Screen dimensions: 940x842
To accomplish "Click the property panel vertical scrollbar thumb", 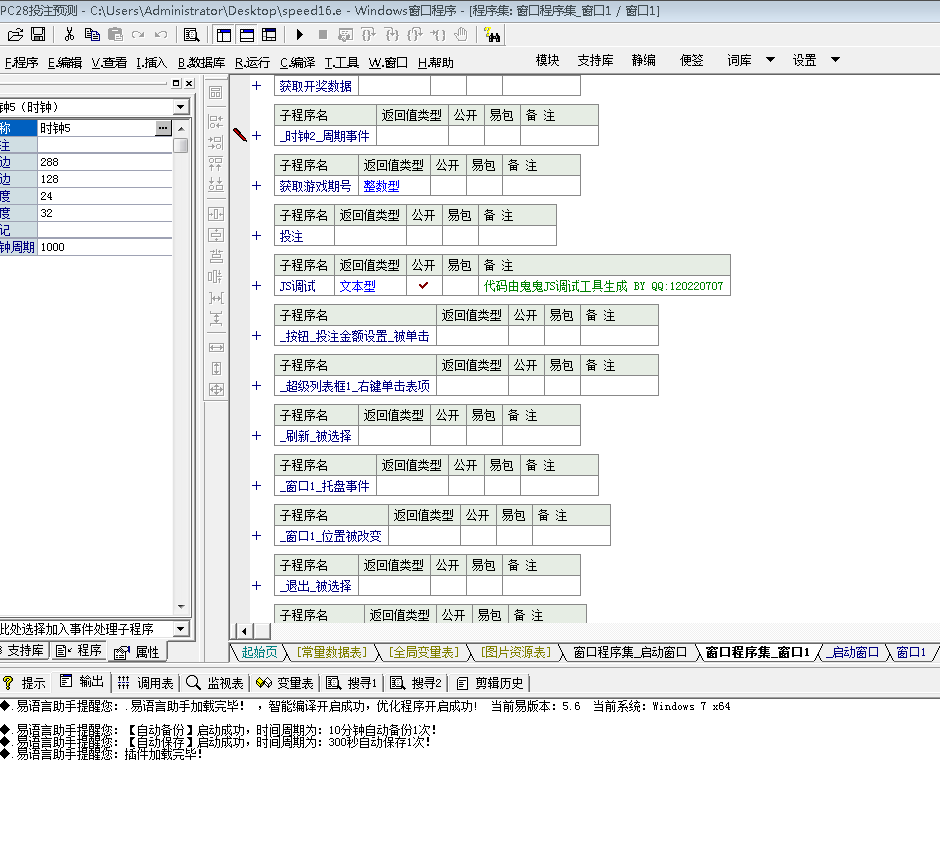I will [181, 145].
